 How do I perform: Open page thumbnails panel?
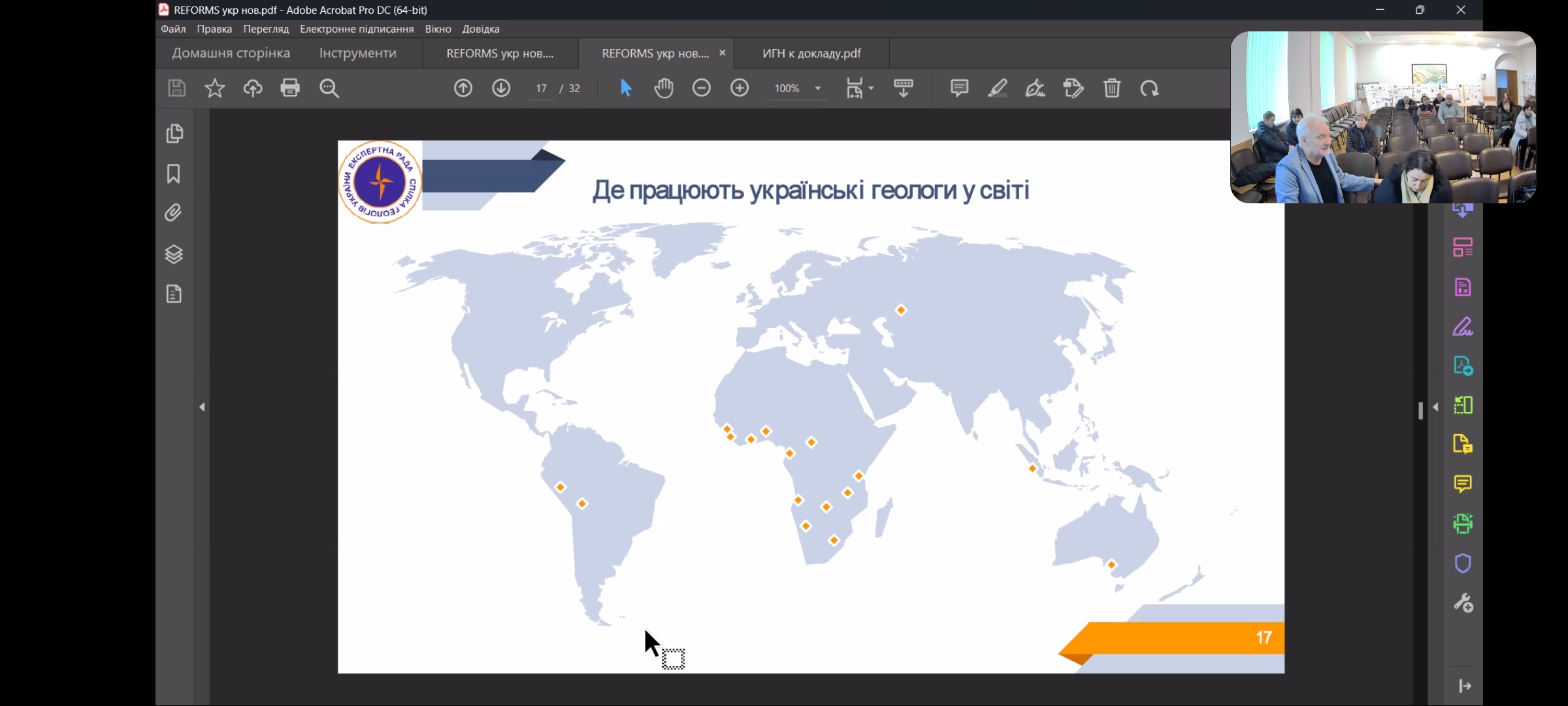[174, 133]
